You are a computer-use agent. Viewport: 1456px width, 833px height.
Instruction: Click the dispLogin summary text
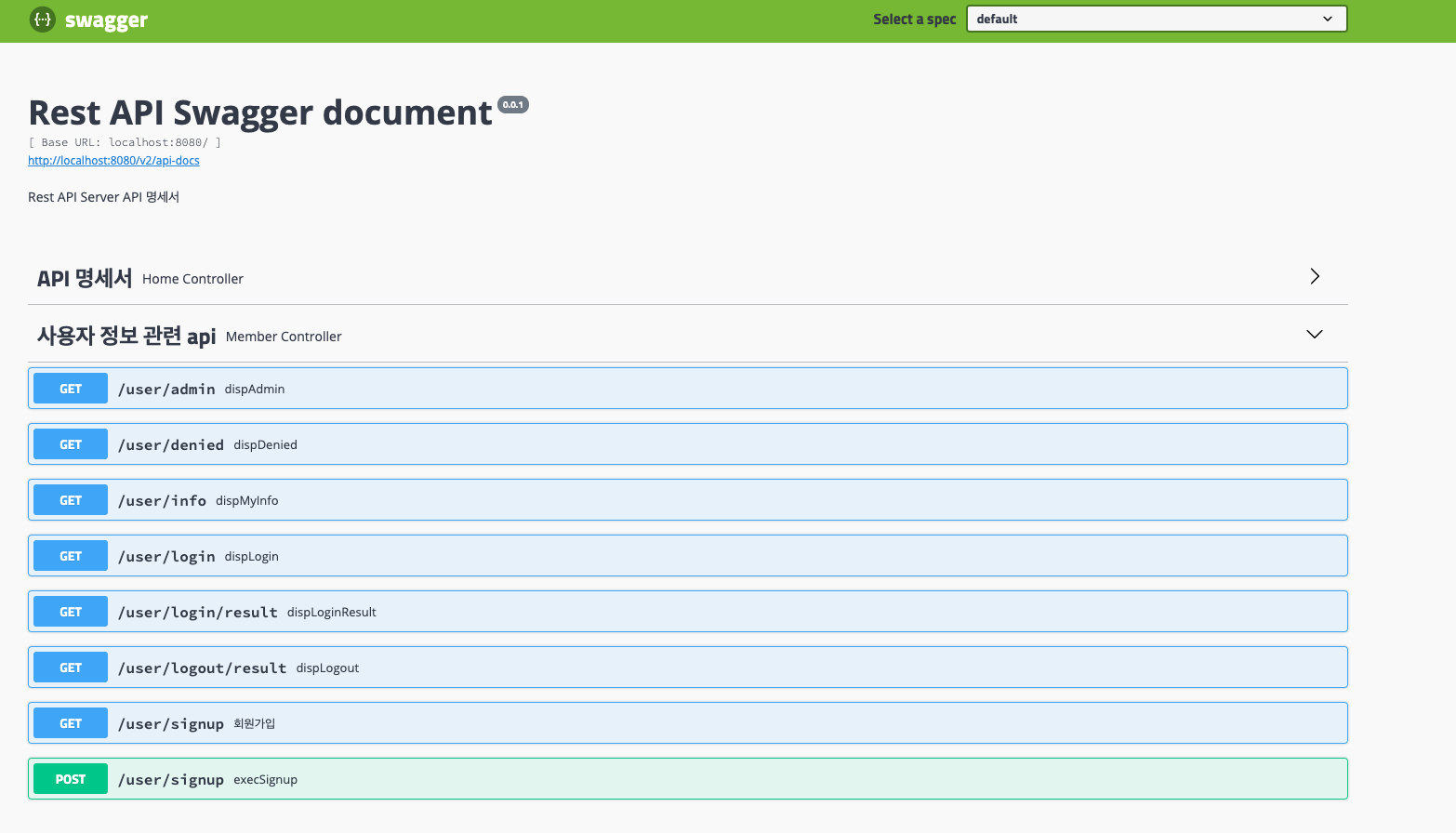point(252,556)
